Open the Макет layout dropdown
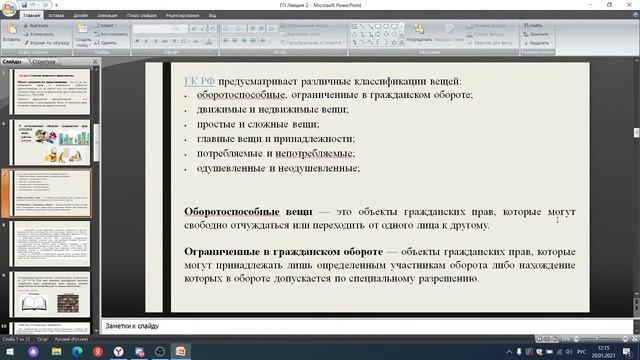The height and width of the screenshot is (360, 640). [x=105, y=26]
